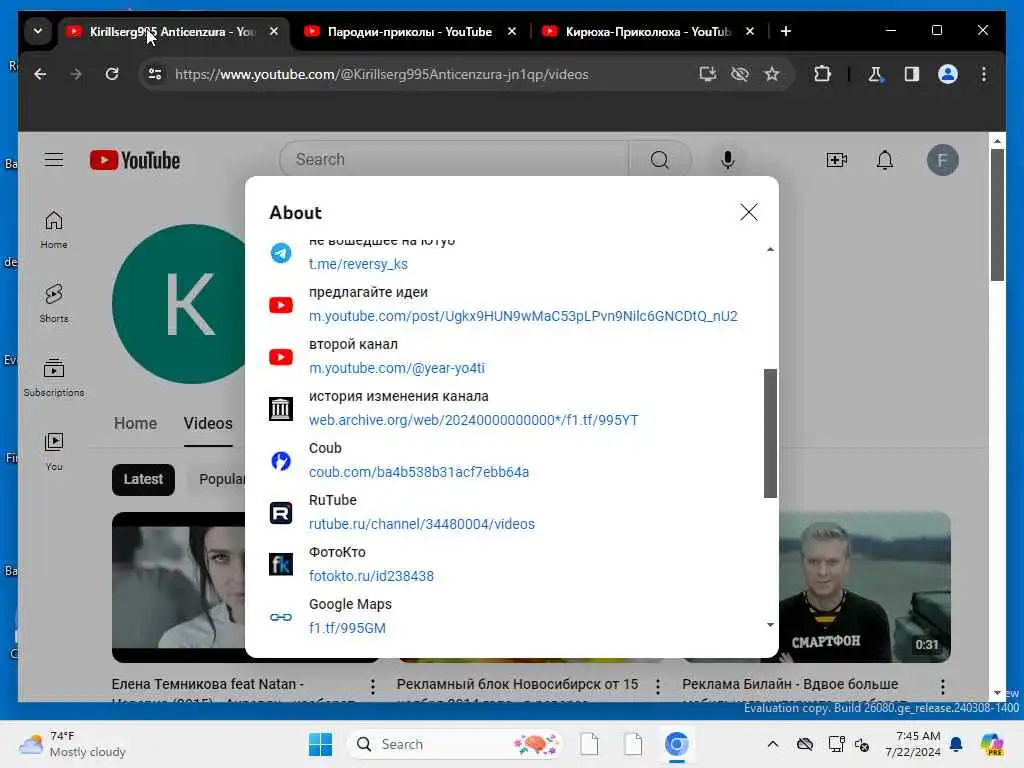The image size is (1024, 768).
Task: Open YouTube notifications bell
Action: coord(884,159)
